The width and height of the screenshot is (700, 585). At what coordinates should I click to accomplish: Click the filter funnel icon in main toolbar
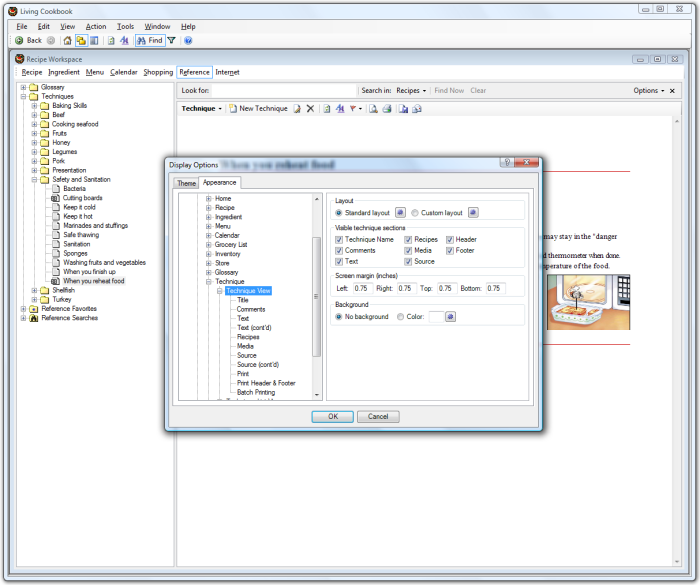(171, 41)
